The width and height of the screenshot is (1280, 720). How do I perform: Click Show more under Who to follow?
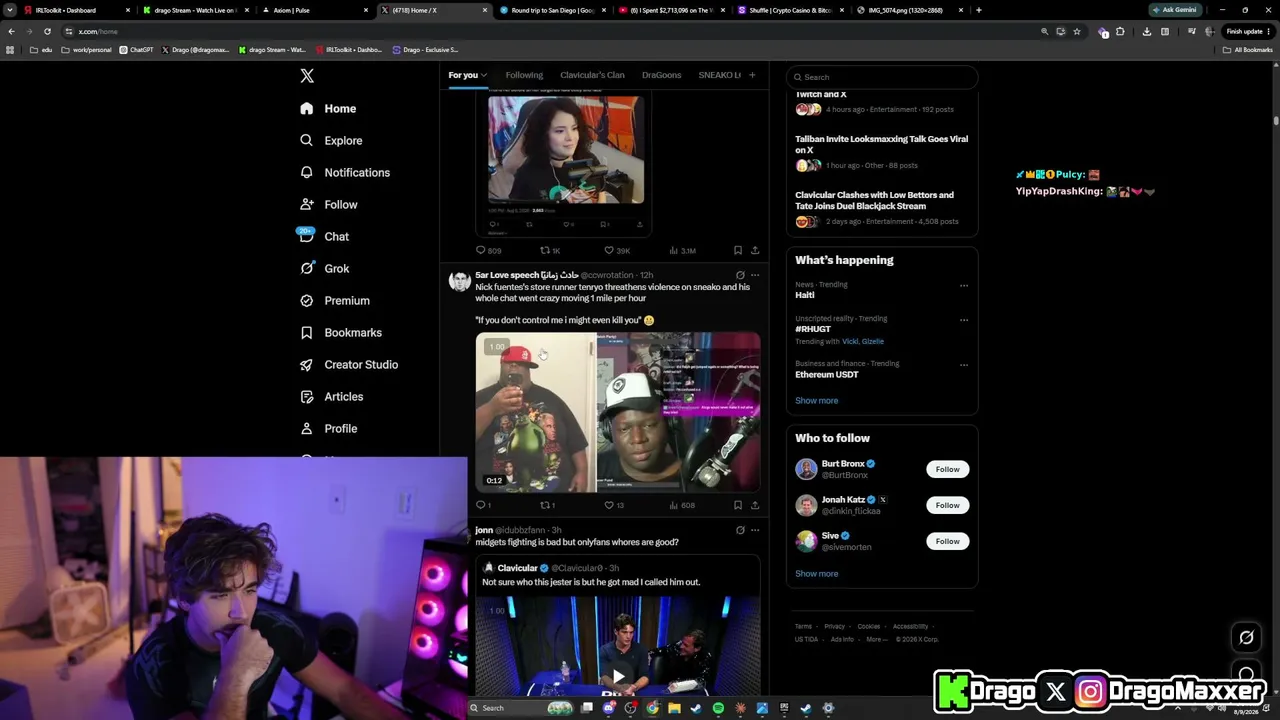[816, 573]
